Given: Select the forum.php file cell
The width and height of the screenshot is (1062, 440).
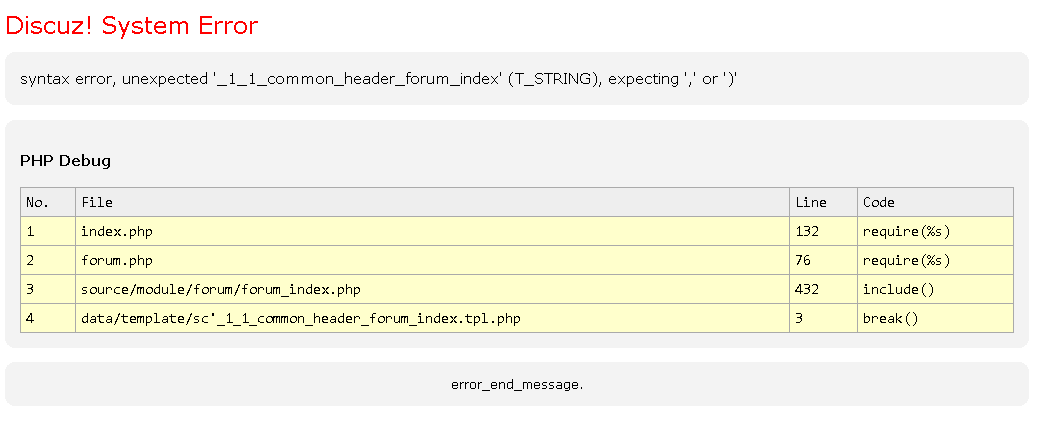Looking at the screenshot, I should click(117, 260).
